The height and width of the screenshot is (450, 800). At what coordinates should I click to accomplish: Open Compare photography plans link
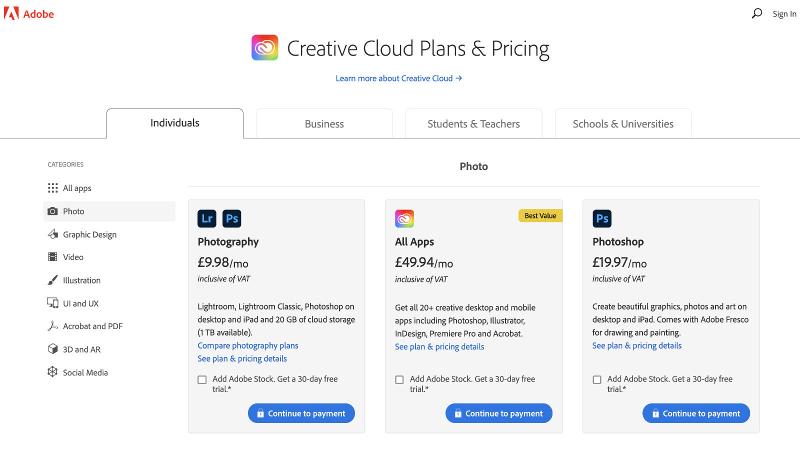[248, 345]
